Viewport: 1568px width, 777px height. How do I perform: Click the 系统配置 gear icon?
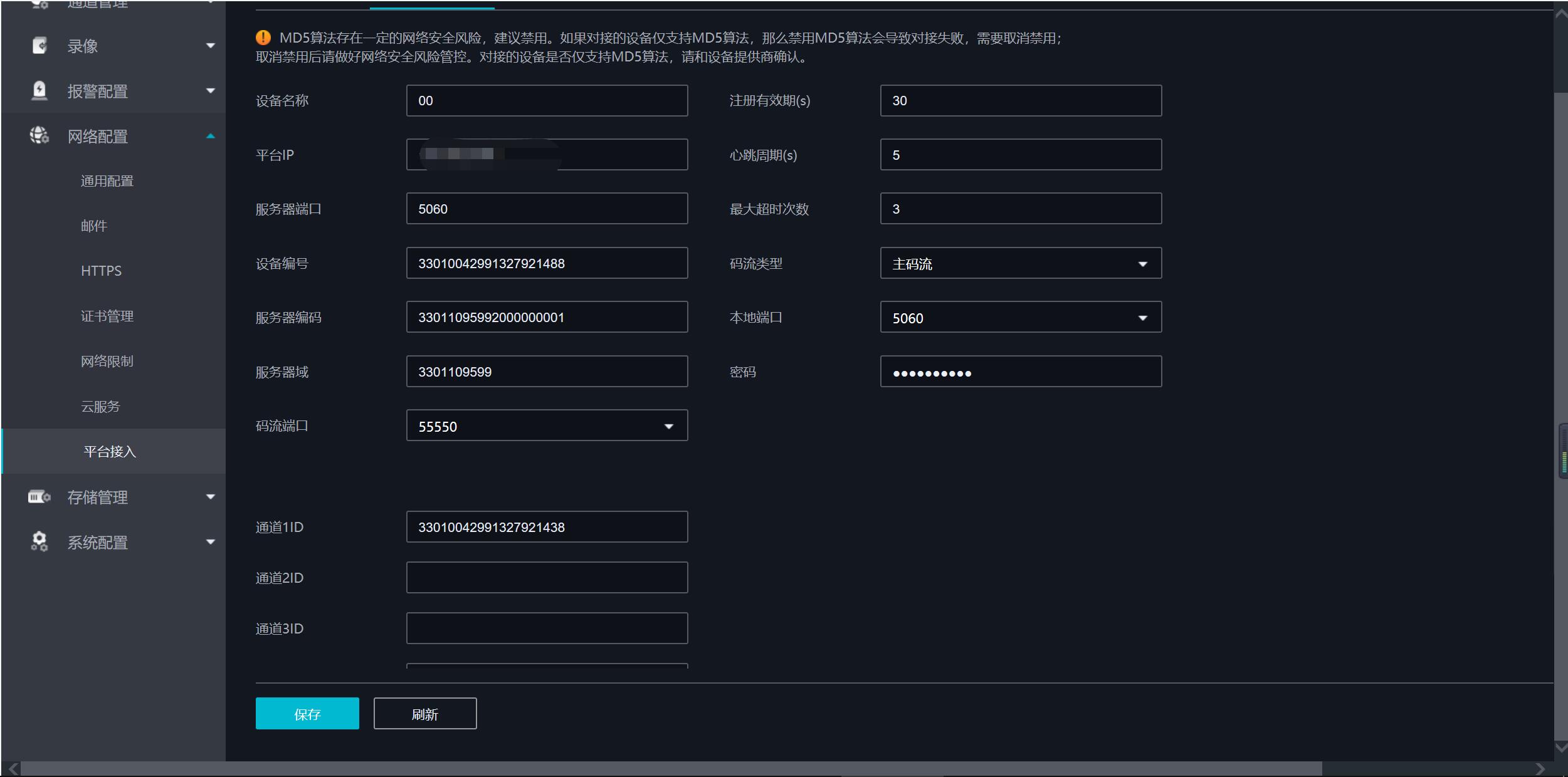pos(39,542)
